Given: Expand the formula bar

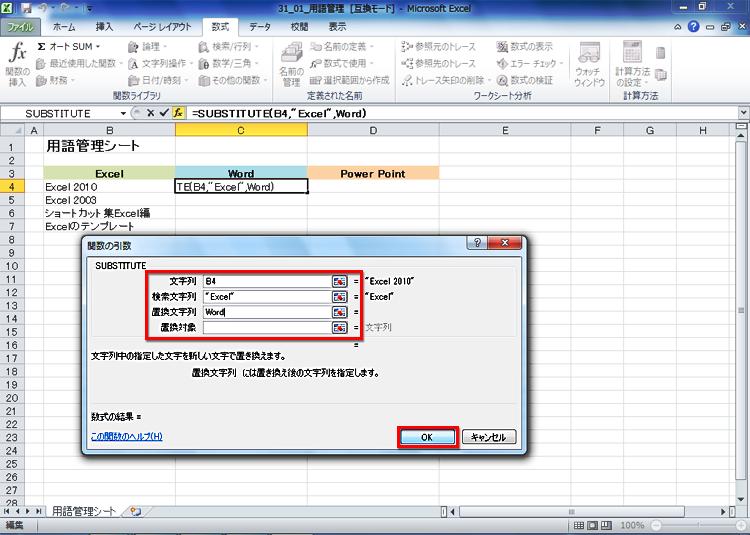Looking at the screenshot, I should [x=743, y=113].
